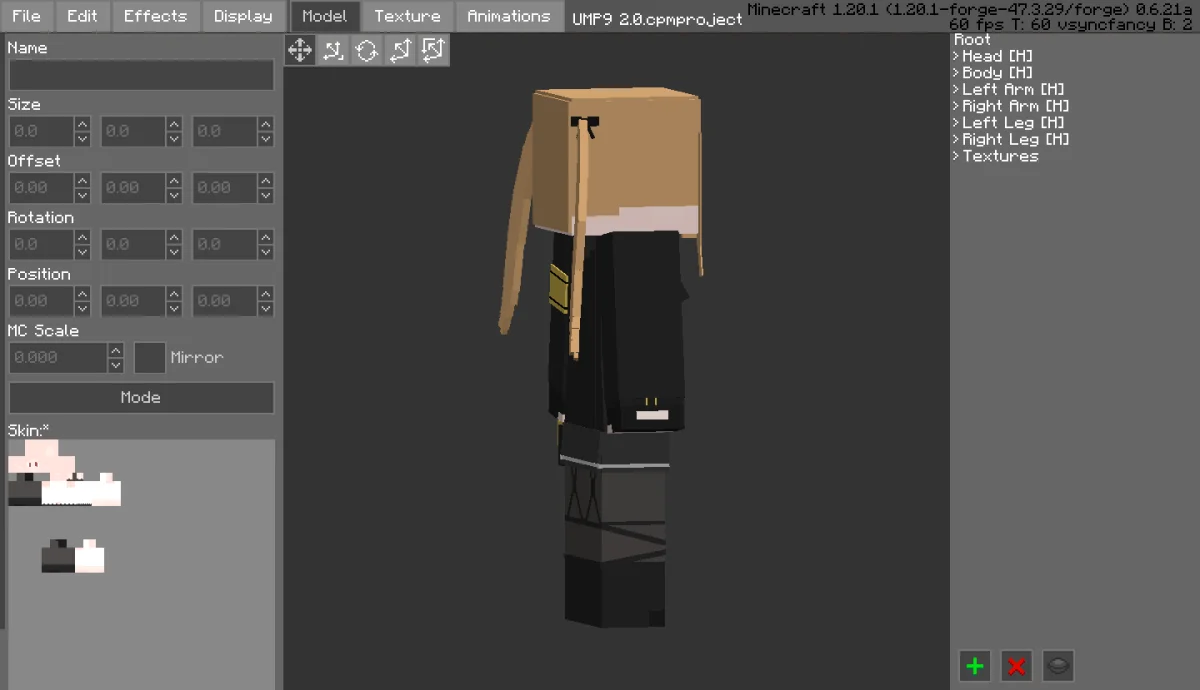Increase the third Position value with up arrow
The image size is (1200, 690).
click(x=266, y=293)
